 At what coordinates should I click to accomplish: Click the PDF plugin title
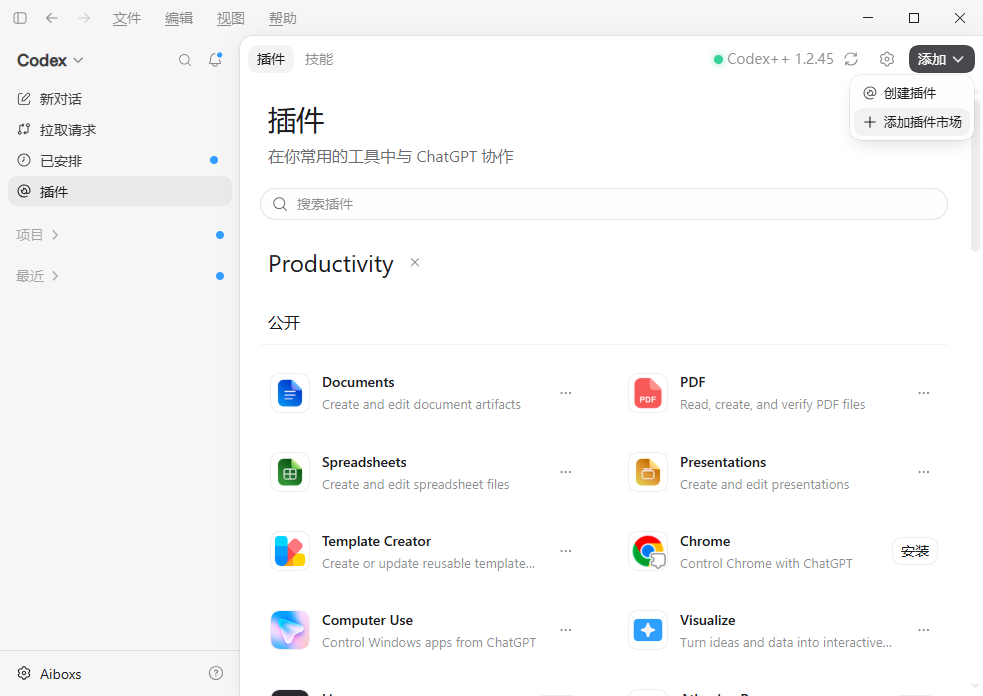pyautogui.click(x=693, y=382)
